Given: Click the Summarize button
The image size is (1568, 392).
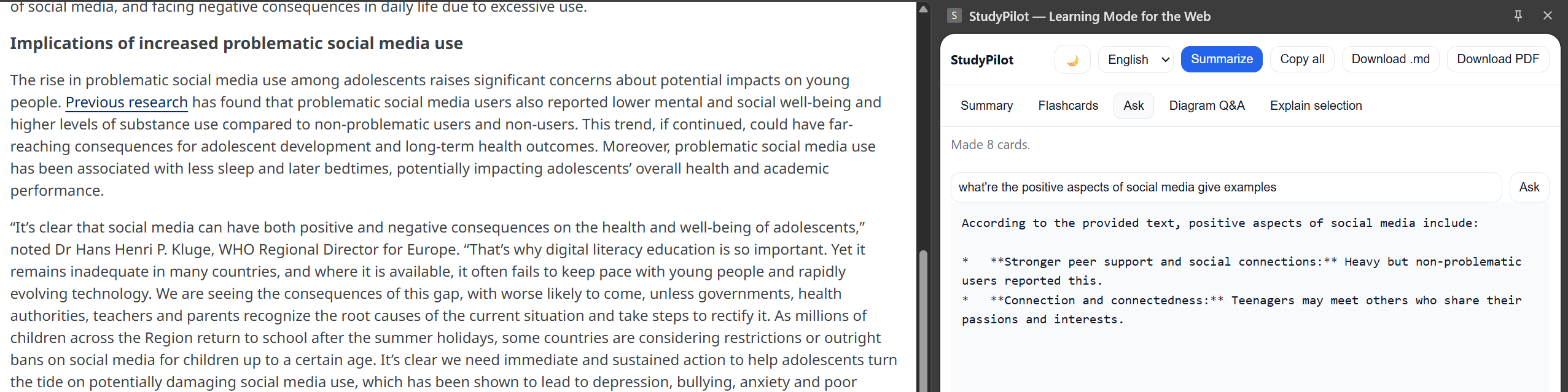Looking at the screenshot, I should [1221, 60].
